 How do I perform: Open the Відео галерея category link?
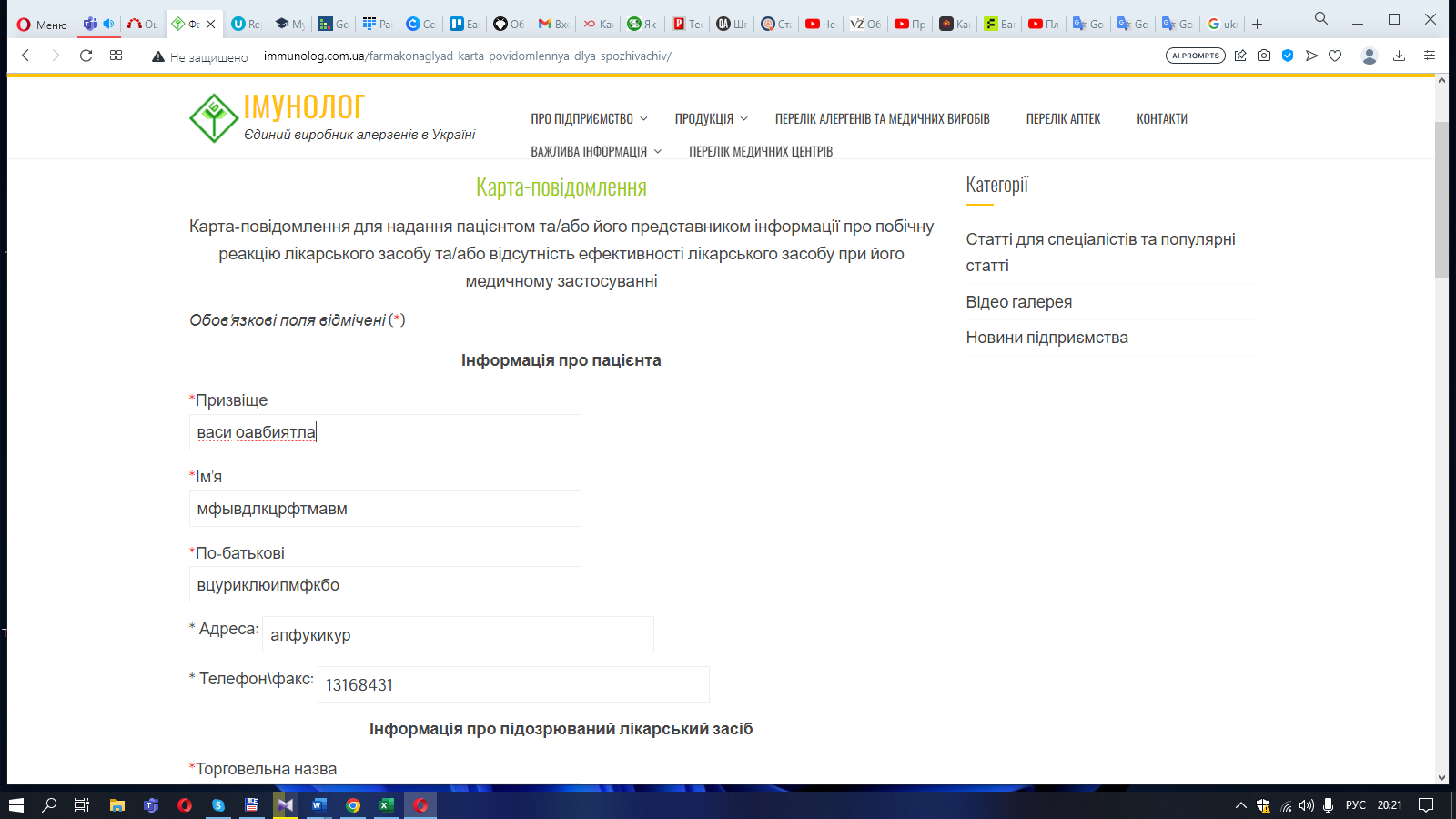click(1018, 302)
